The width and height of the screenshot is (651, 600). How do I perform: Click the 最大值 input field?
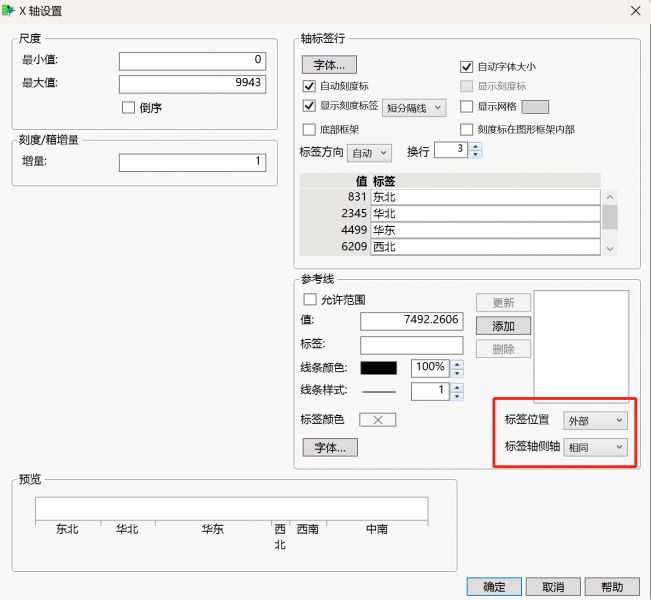tap(191, 83)
